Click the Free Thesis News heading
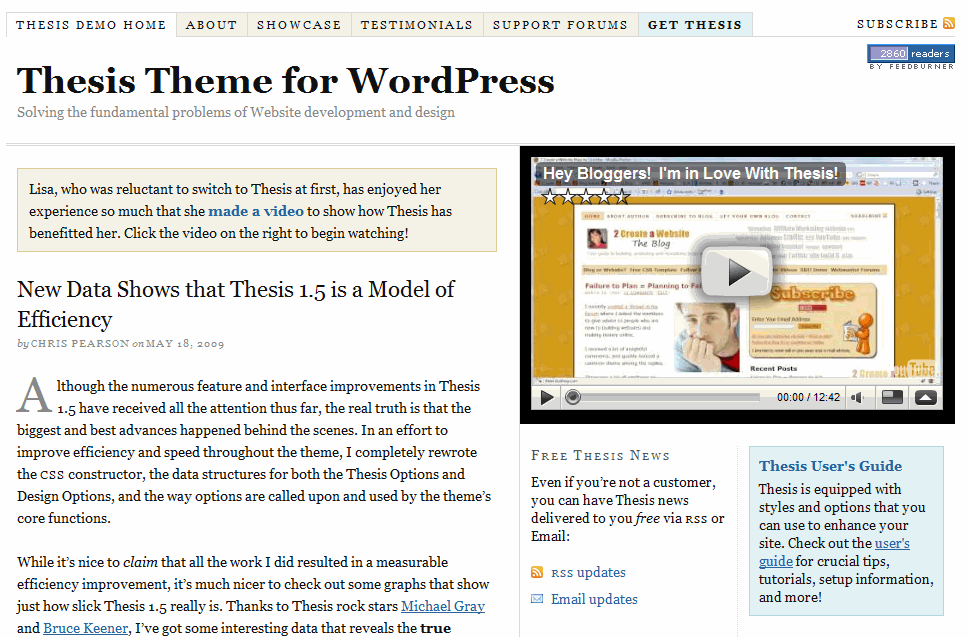 pos(600,456)
